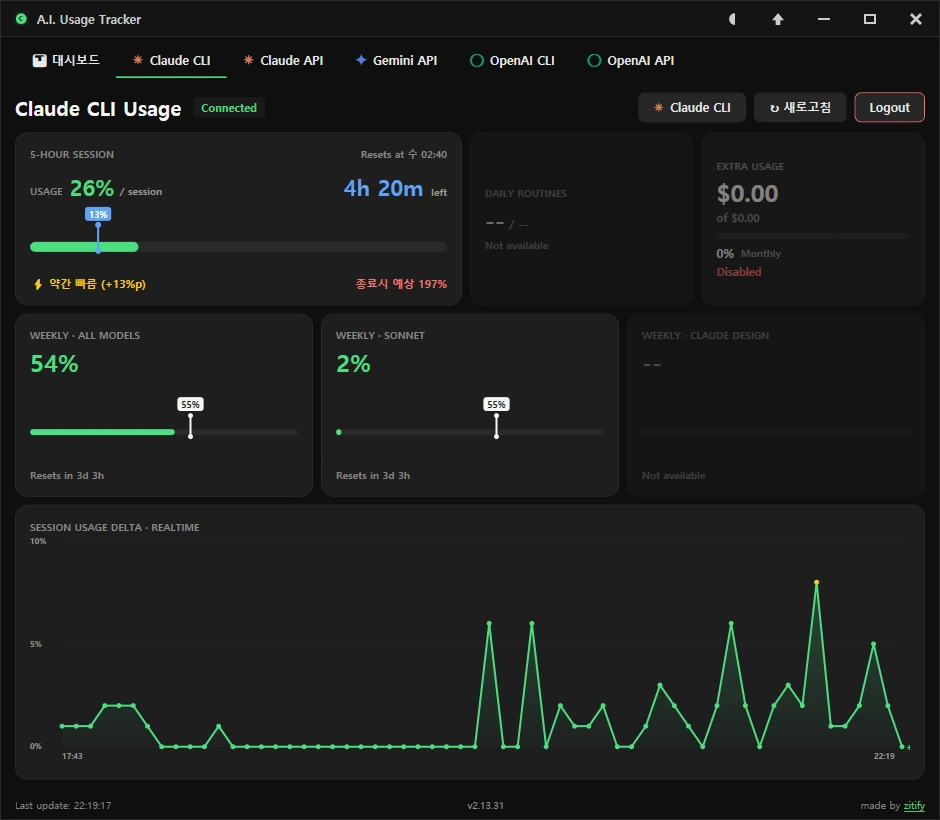Click the 22:19 chart end time label
Screen dimensions: 940x820
[884, 756]
